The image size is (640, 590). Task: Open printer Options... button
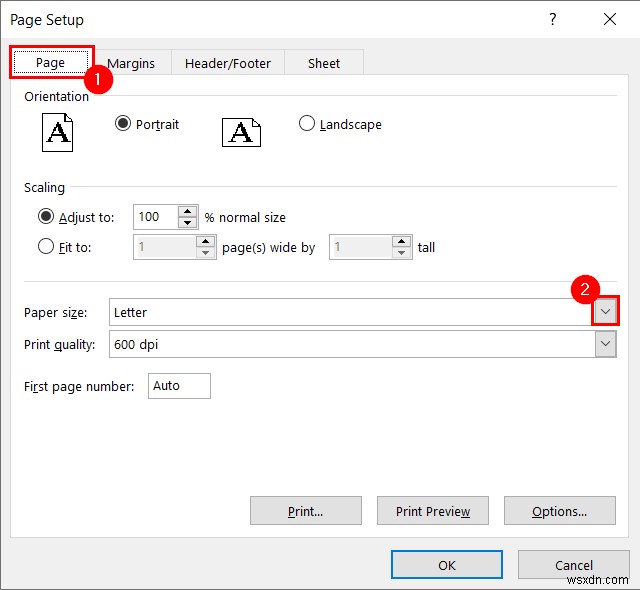pyautogui.click(x=560, y=511)
